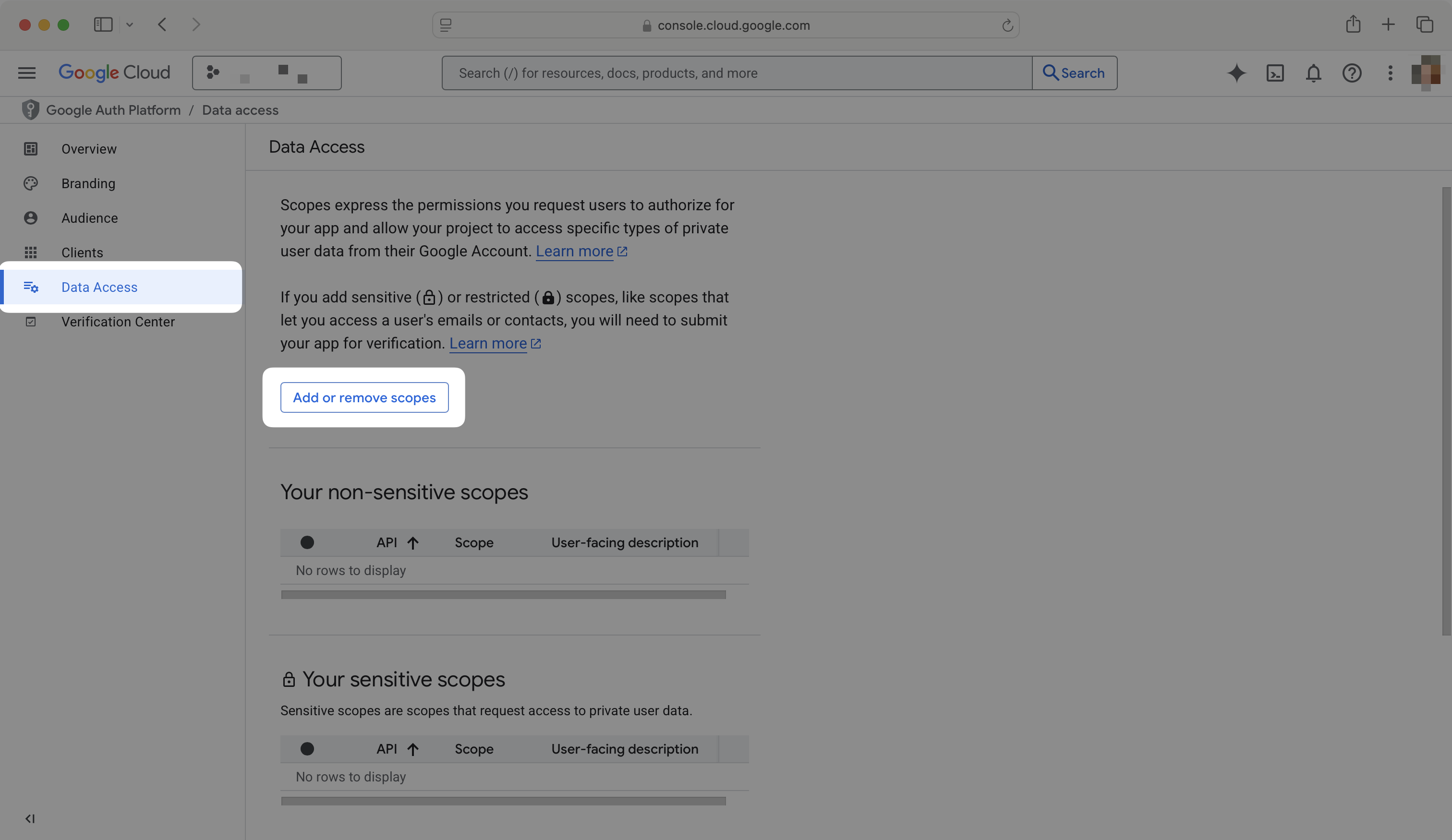This screenshot has width=1452, height=840.
Task: Toggle the select-all circle in sensitive scopes table
Action: pos(307,749)
